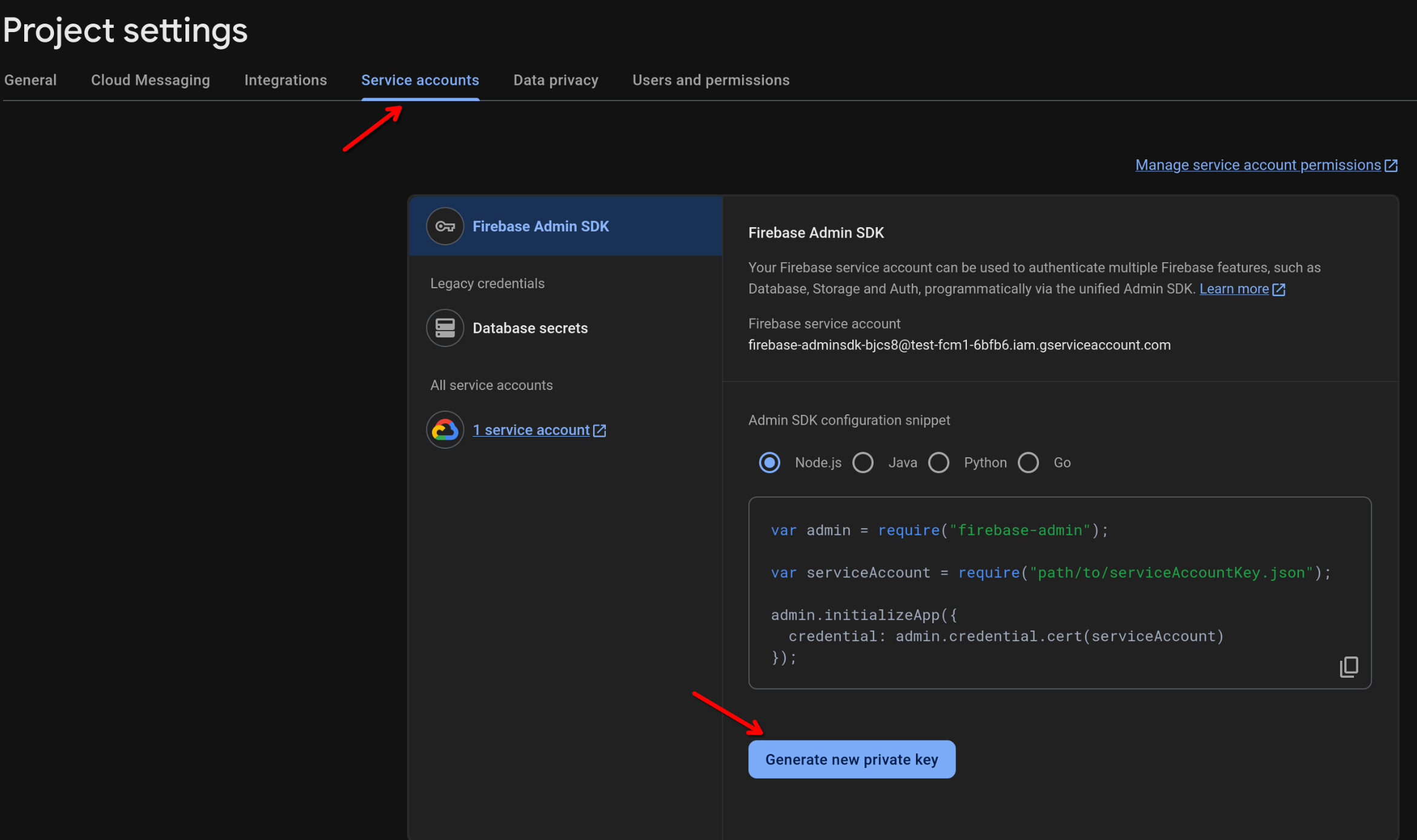Click Generate new private key button

coord(851,759)
